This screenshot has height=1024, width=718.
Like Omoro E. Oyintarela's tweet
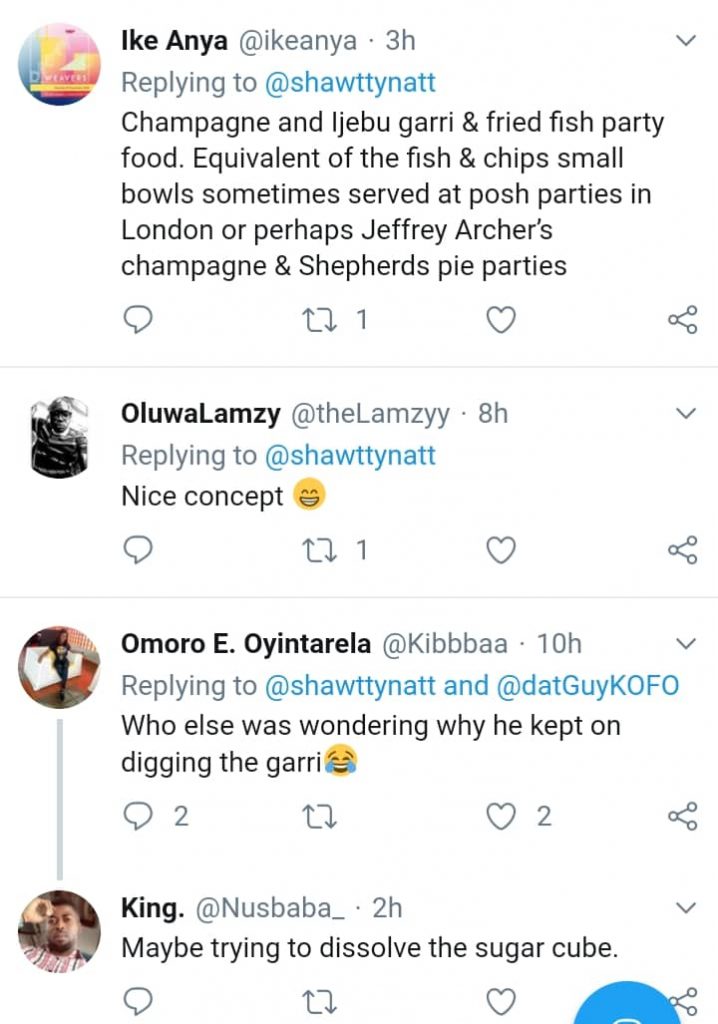(x=500, y=816)
